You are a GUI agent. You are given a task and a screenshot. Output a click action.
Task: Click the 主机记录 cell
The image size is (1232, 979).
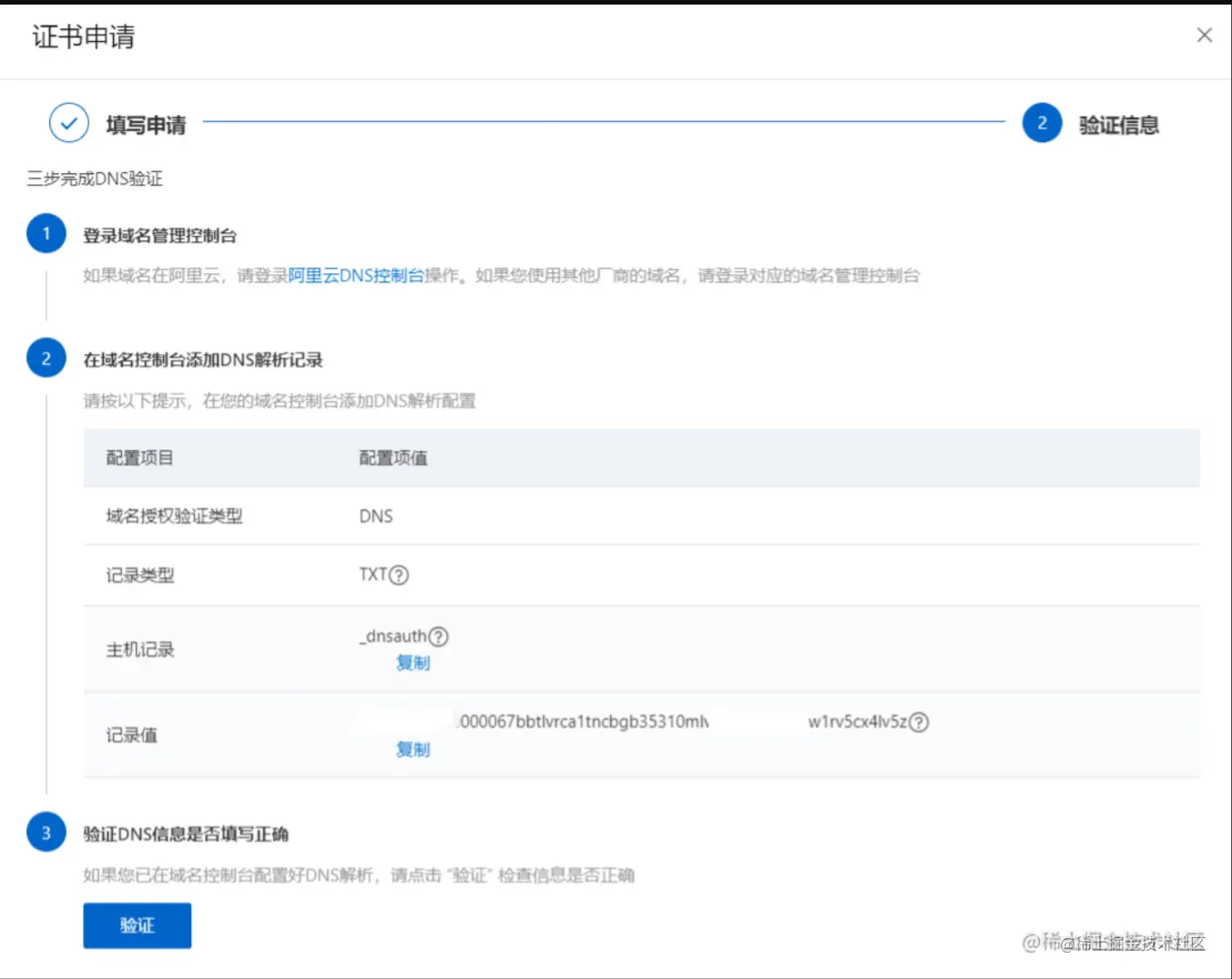tap(139, 649)
